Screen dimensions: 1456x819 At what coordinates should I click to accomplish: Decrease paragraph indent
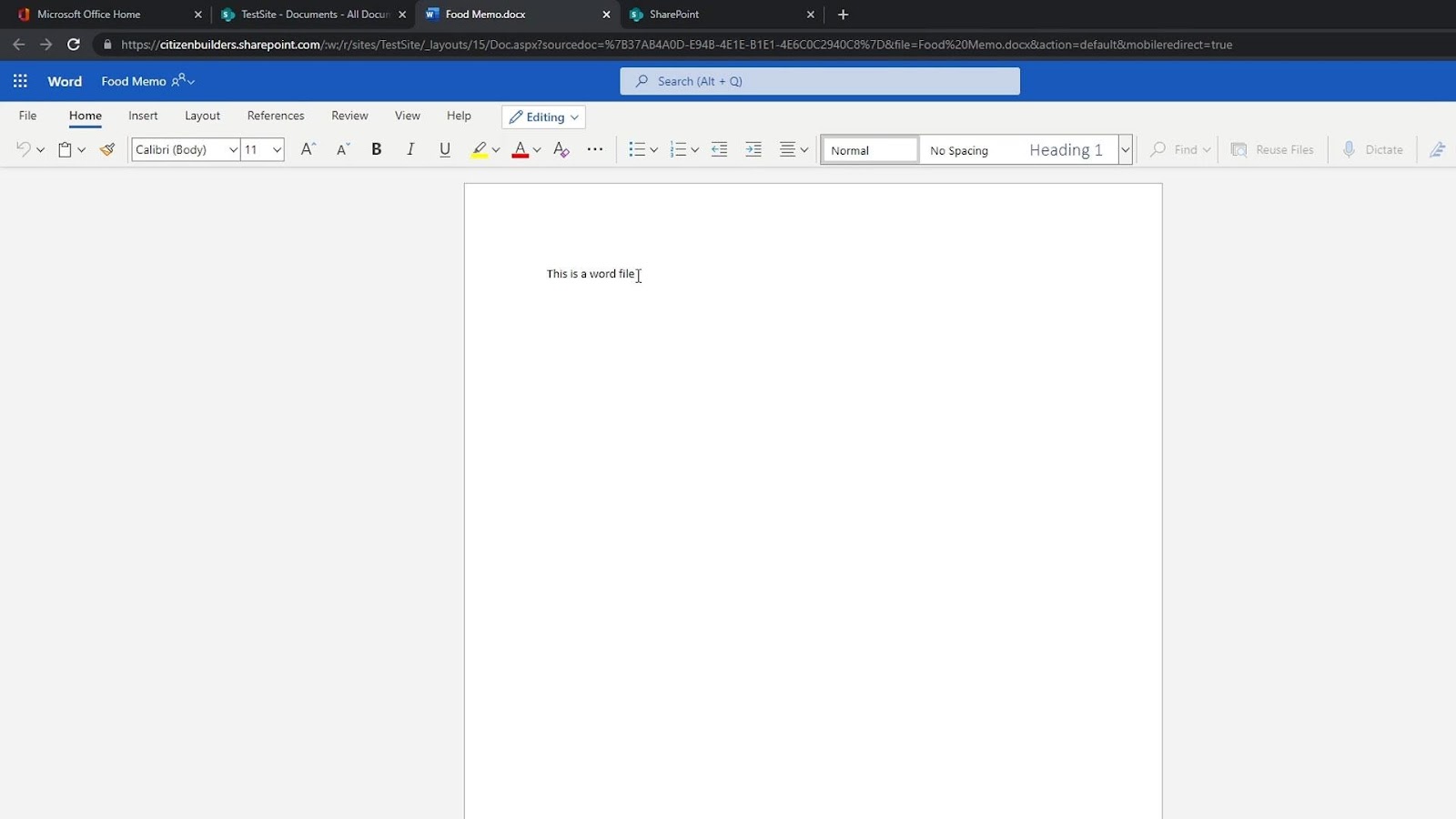coord(719,149)
